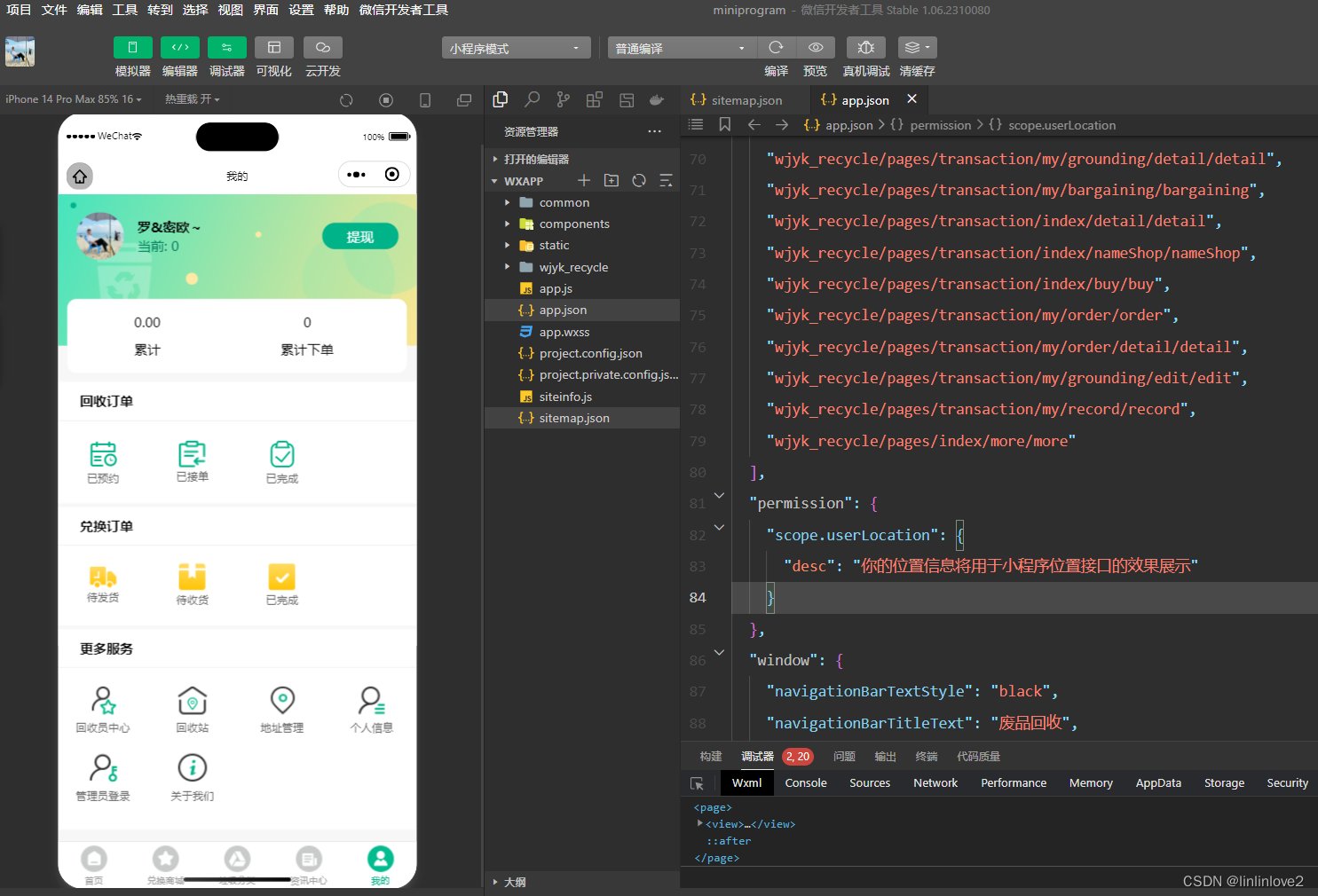Open source control icon
Screen dimensions: 1318x896
[x=563, y=99]
